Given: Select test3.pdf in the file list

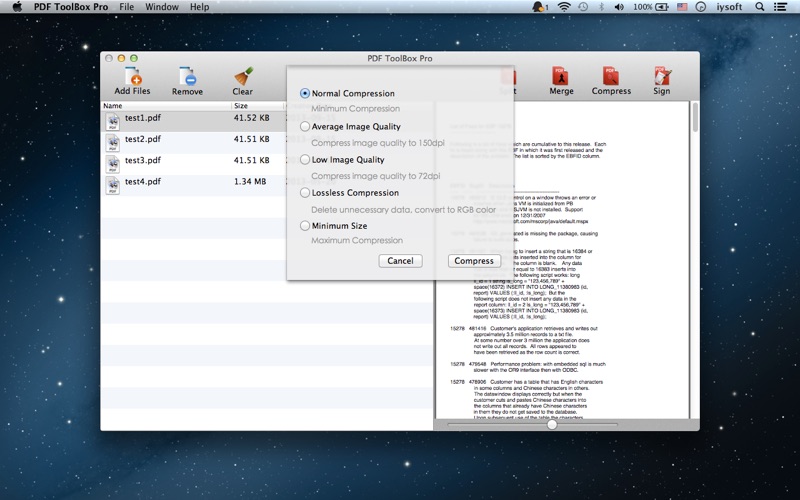Looking at the screenshot, I should tap(143, 160).
